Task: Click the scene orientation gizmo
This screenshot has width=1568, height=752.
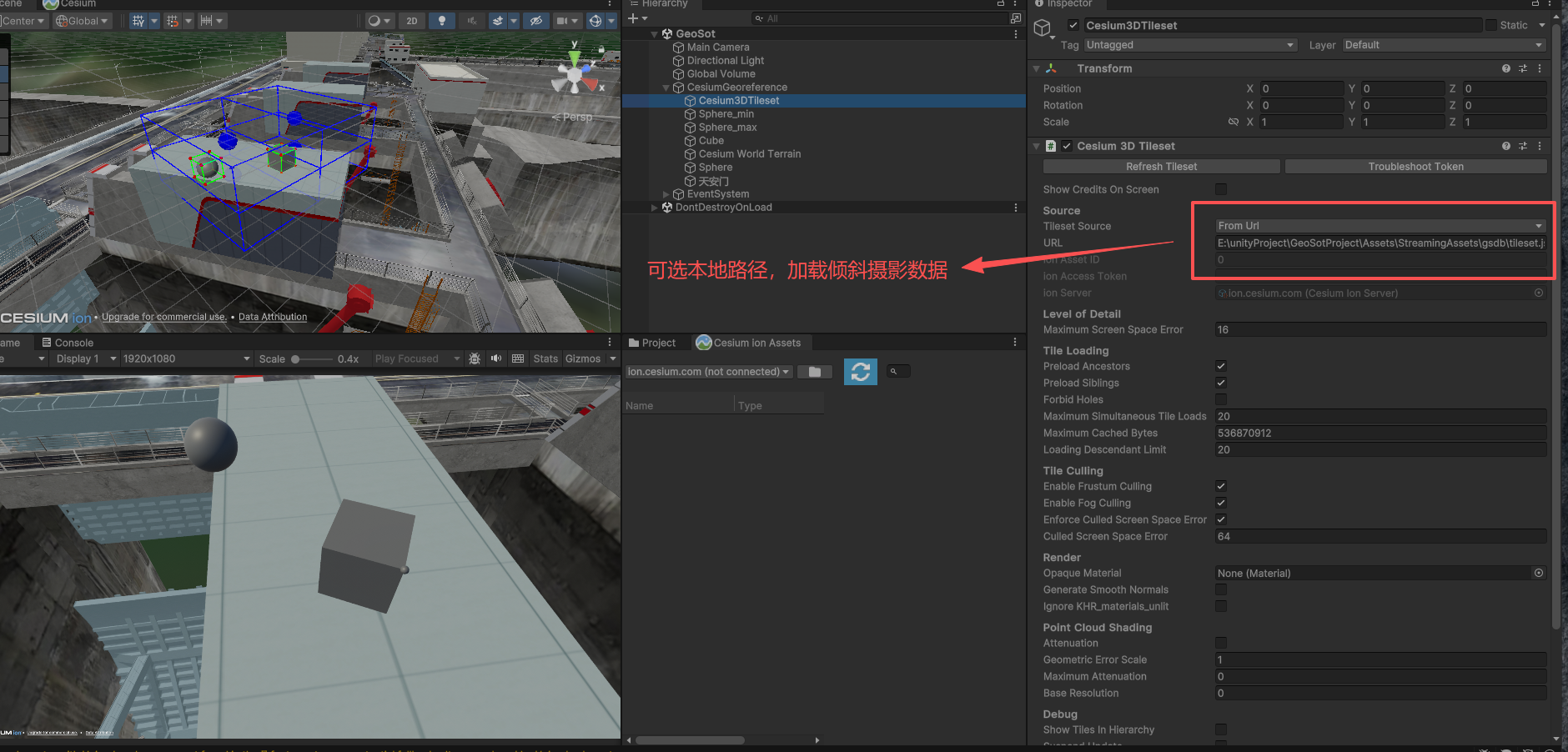Action: (x=575, y=73)
